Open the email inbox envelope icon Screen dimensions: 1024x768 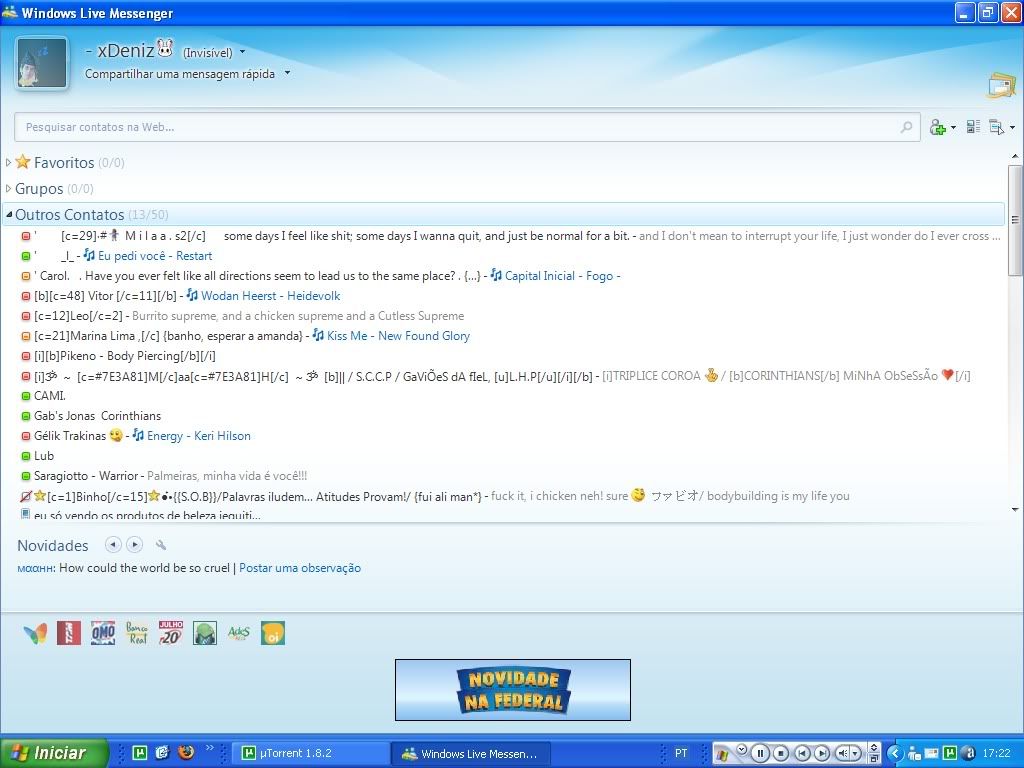pyautogui.click(x=1001, y=86)
